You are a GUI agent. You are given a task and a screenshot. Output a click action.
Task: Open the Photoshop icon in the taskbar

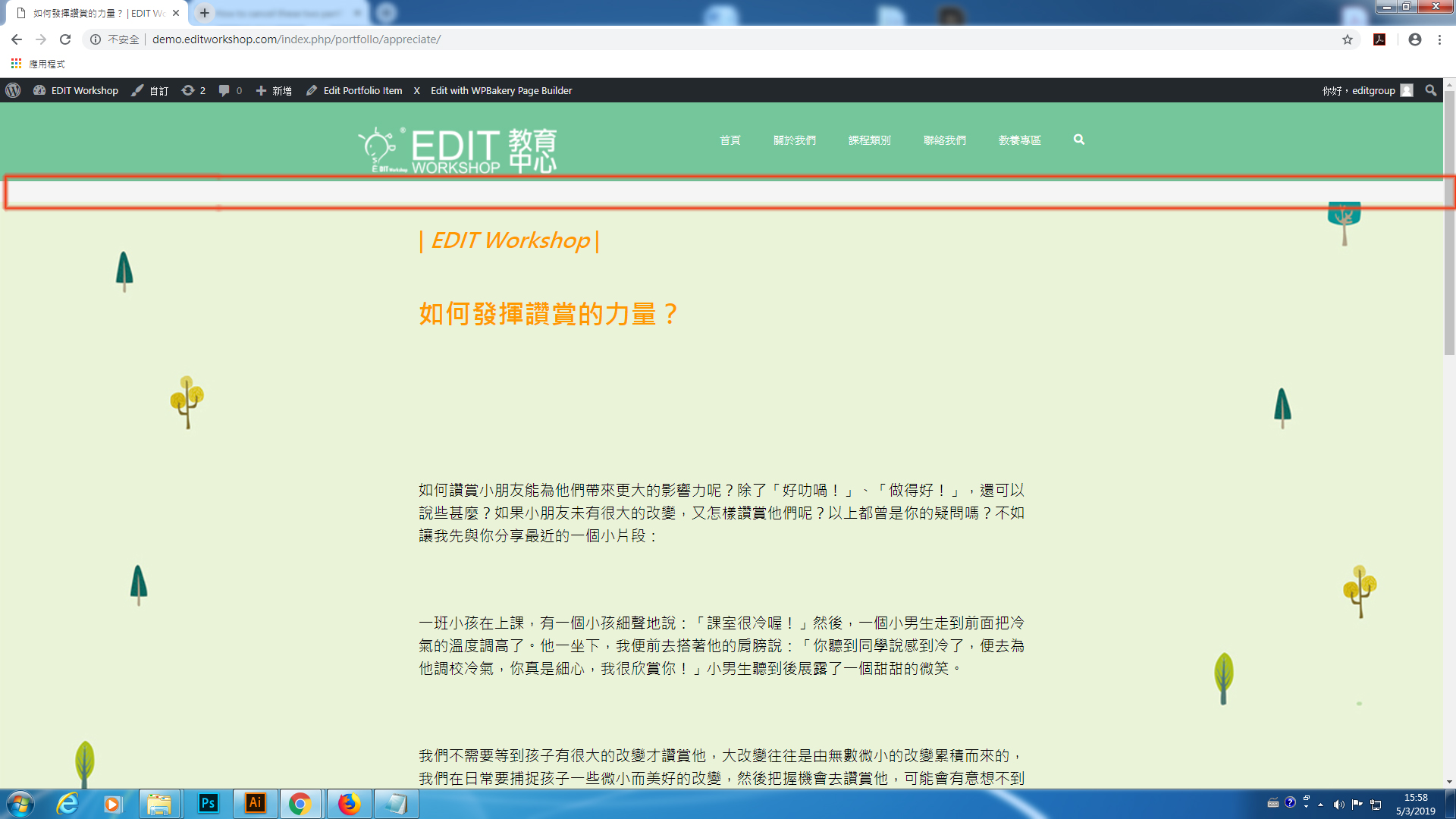pos(208,803)
